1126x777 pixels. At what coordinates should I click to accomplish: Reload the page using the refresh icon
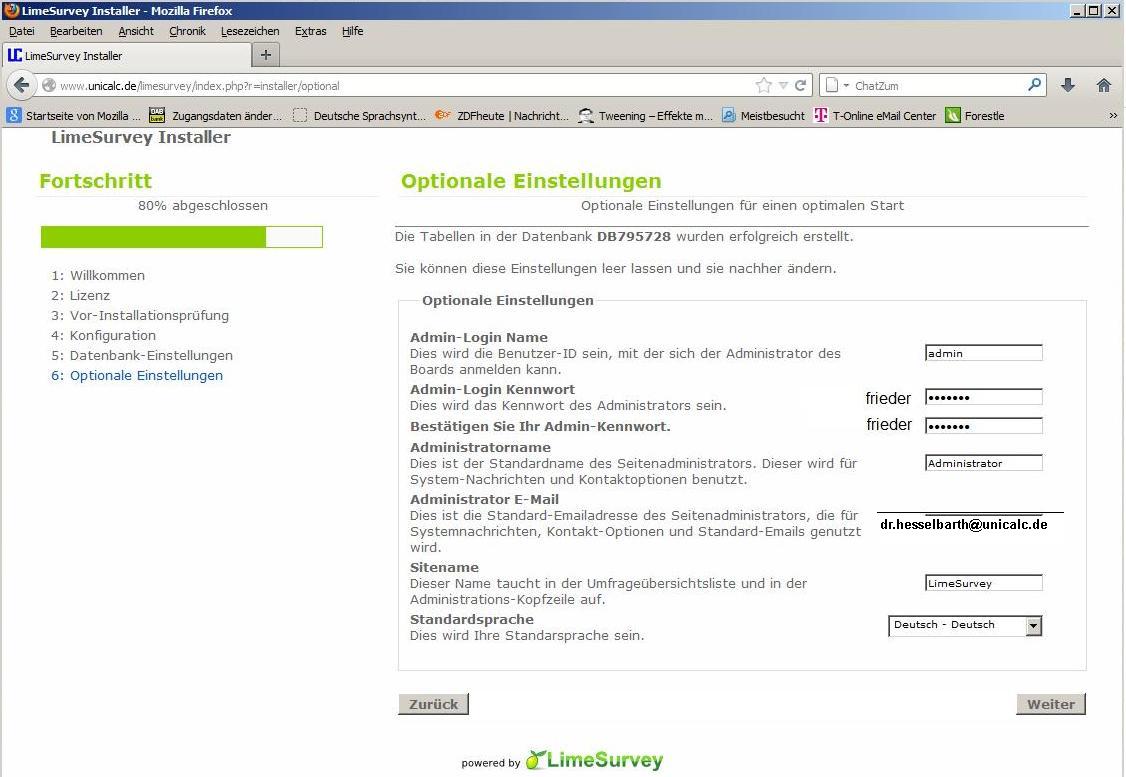(800, 86)
